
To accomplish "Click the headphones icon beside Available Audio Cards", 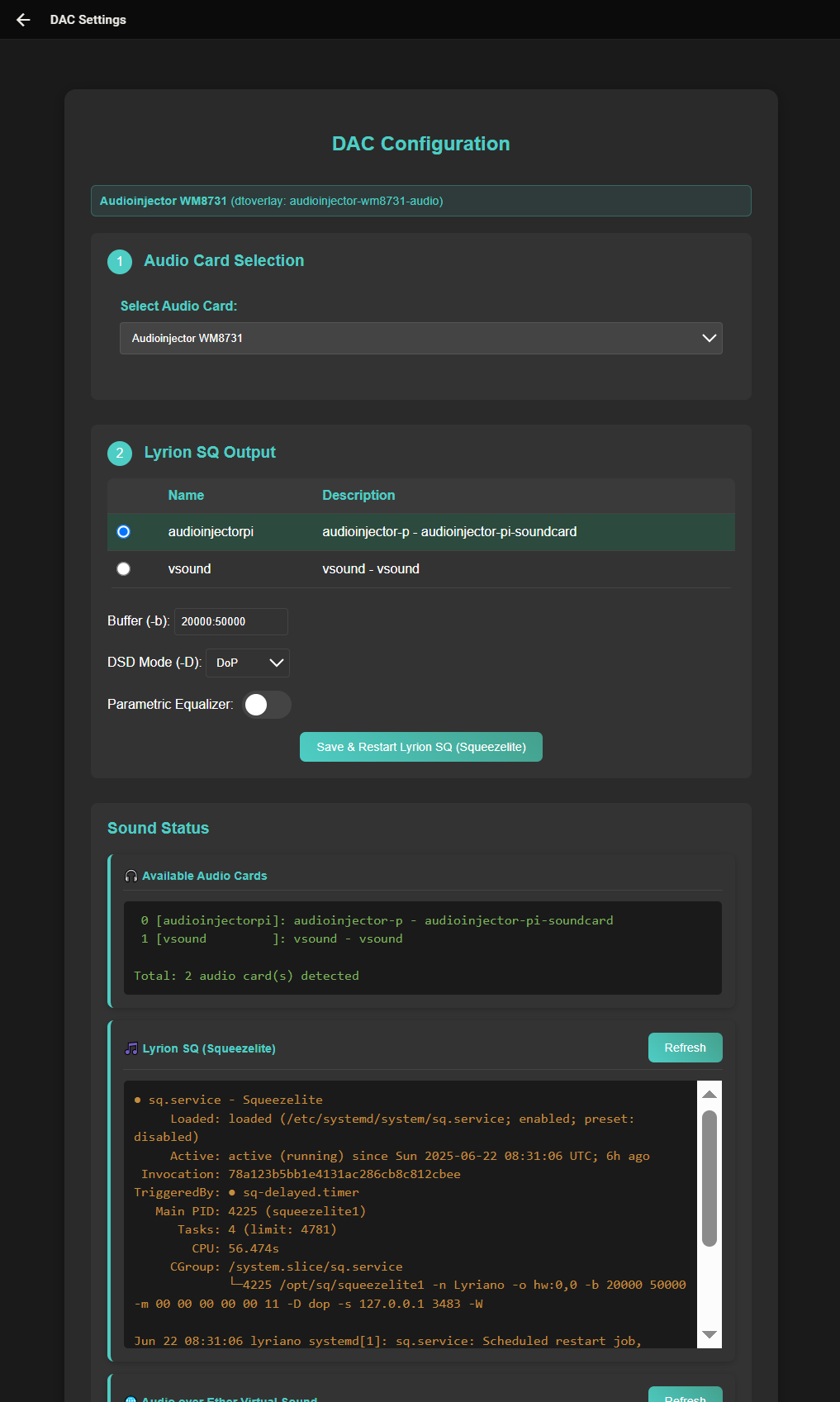I will coord(131,876).
